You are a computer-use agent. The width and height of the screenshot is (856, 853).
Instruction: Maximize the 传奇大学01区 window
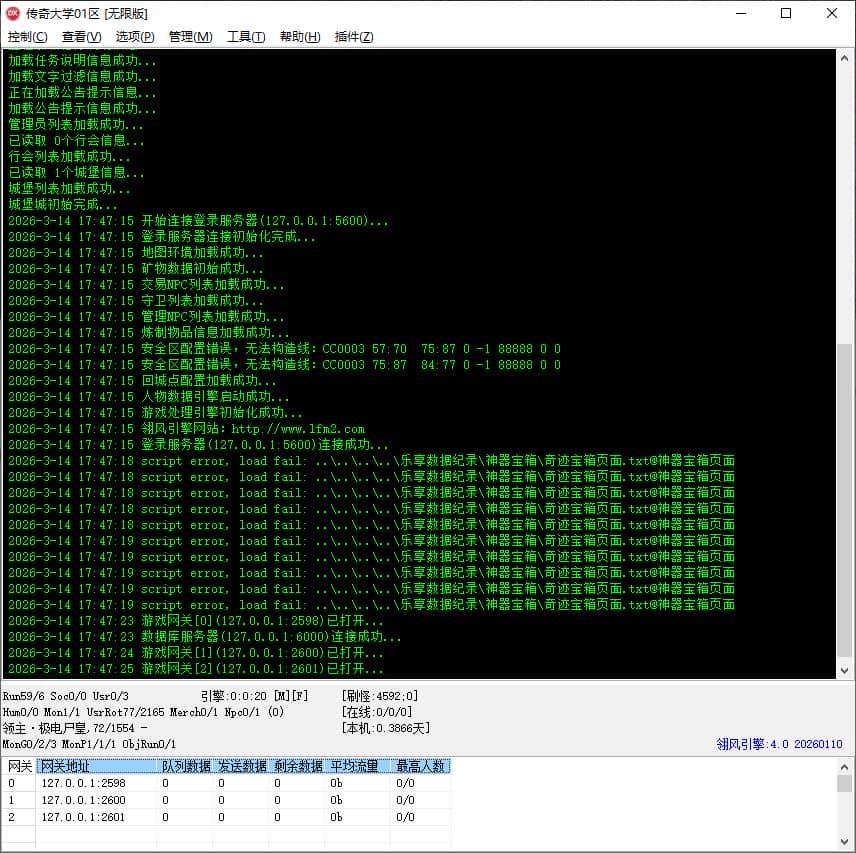(x=786, y=13)
